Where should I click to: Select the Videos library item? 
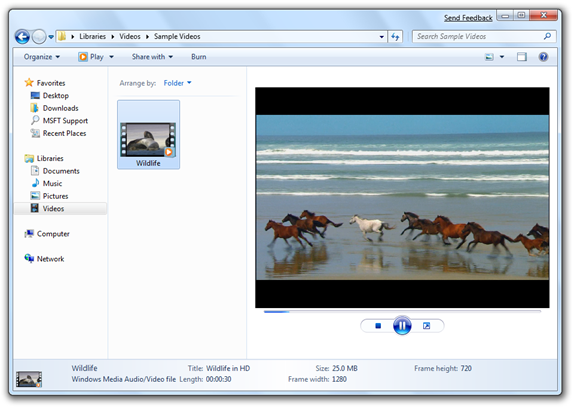pos(60,209)
